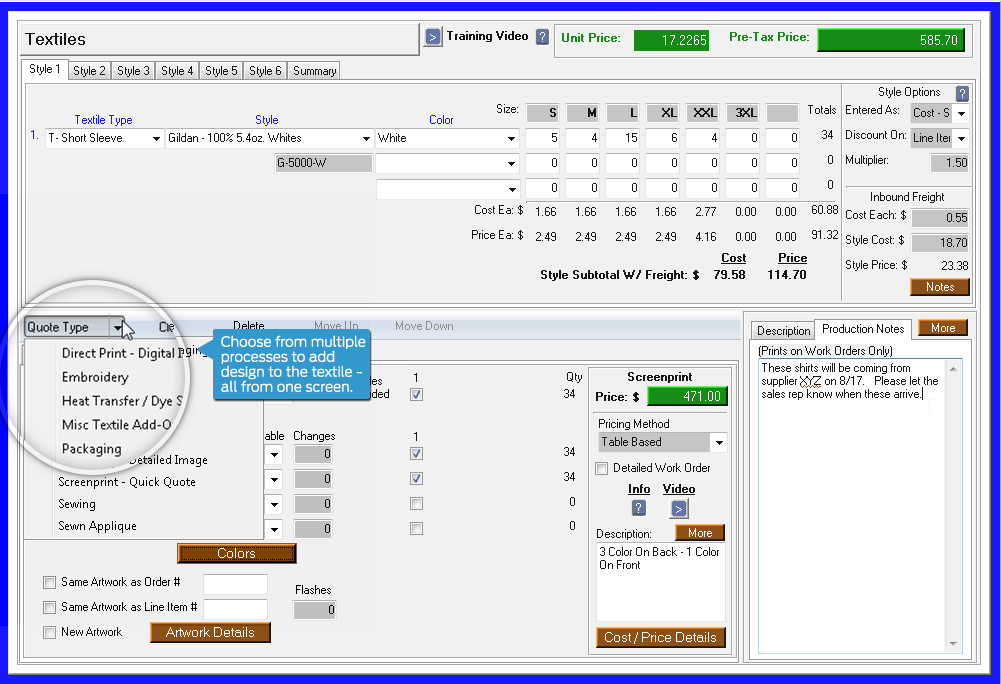Tick the New Artwork checkbox
The width and height of the screenshot is (1001, 684).
(50, 632)
